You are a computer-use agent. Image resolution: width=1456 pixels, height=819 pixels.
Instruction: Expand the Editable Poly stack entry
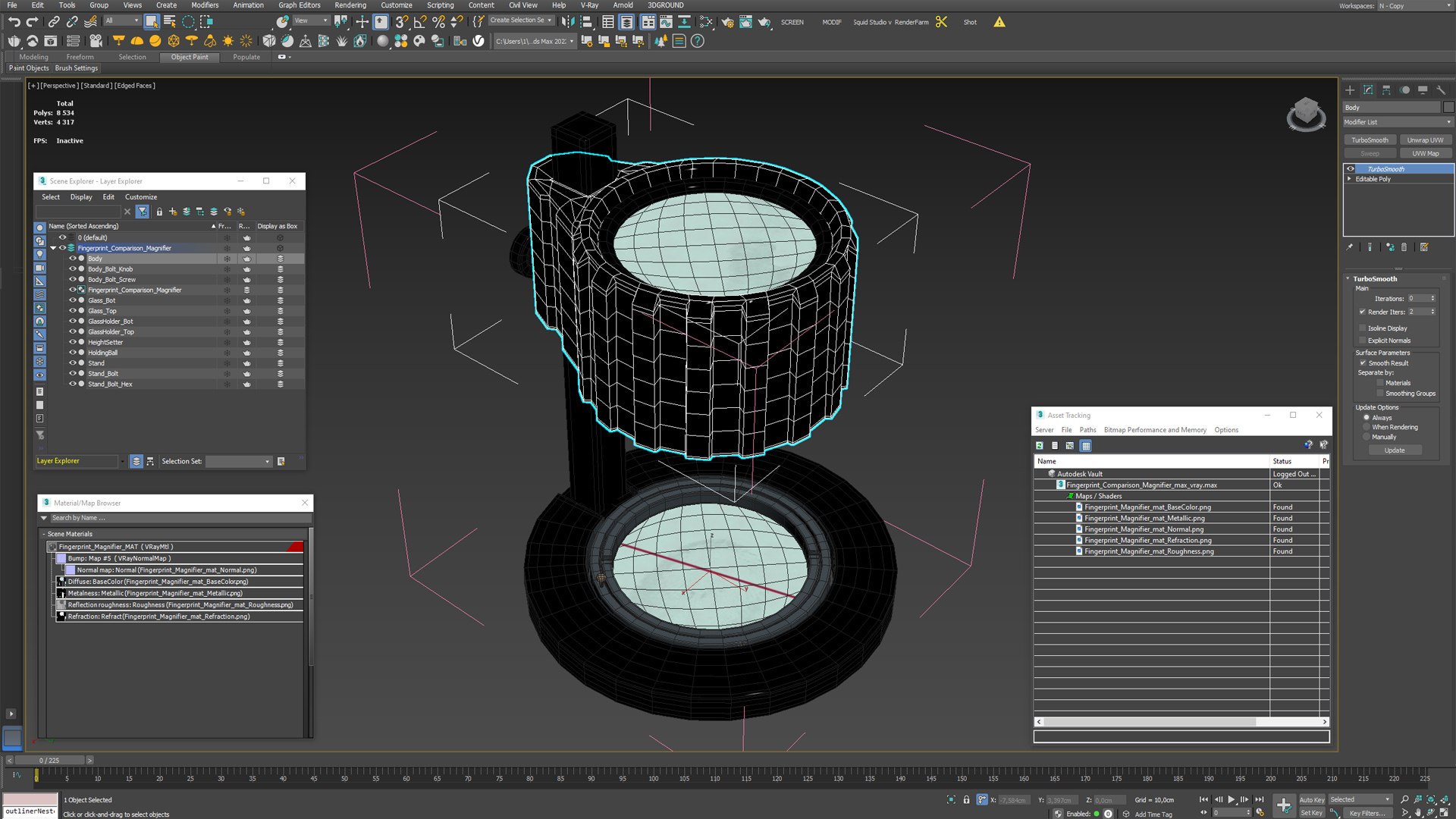pos(1349,179)
